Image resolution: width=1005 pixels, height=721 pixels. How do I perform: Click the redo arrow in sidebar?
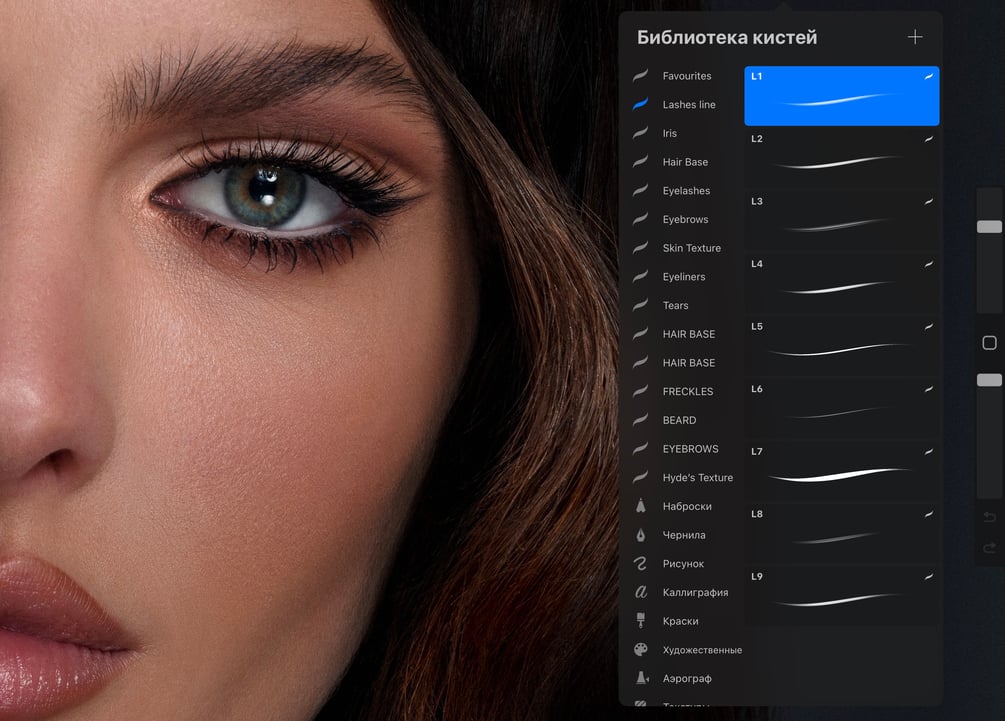pyautogui.click(x=989, y=547)
